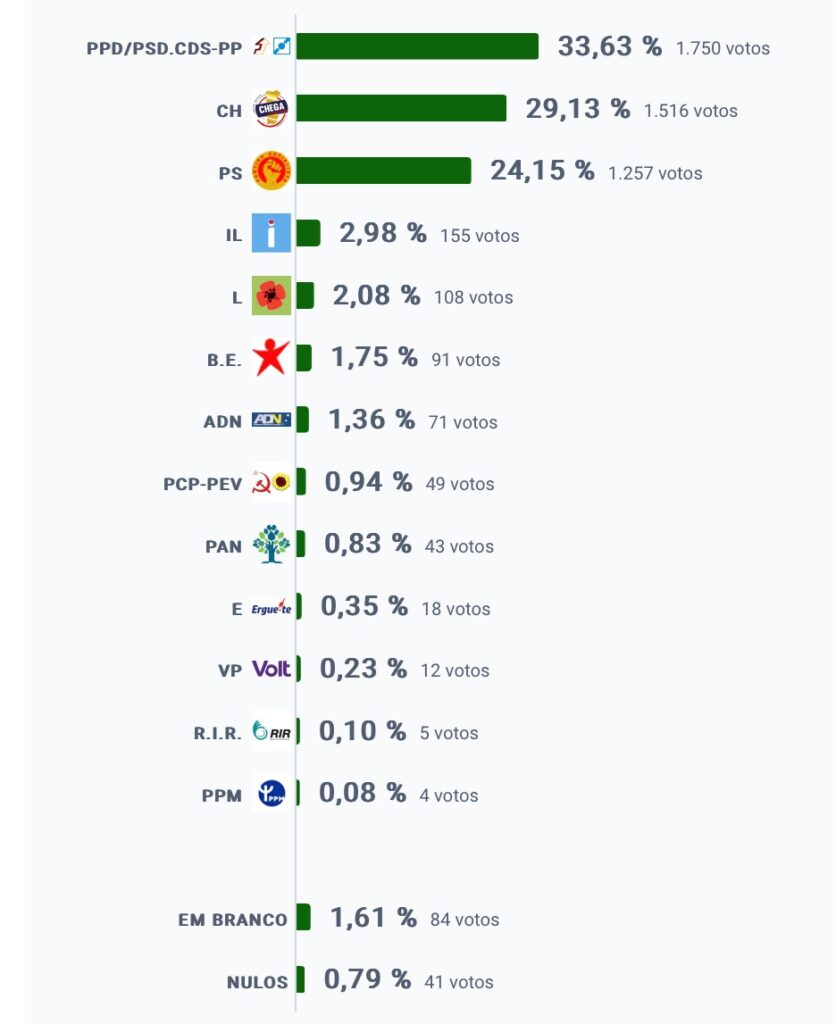
Task: Click the PCP-PEV hammer and sunflower logo
Action: point(271,482)
